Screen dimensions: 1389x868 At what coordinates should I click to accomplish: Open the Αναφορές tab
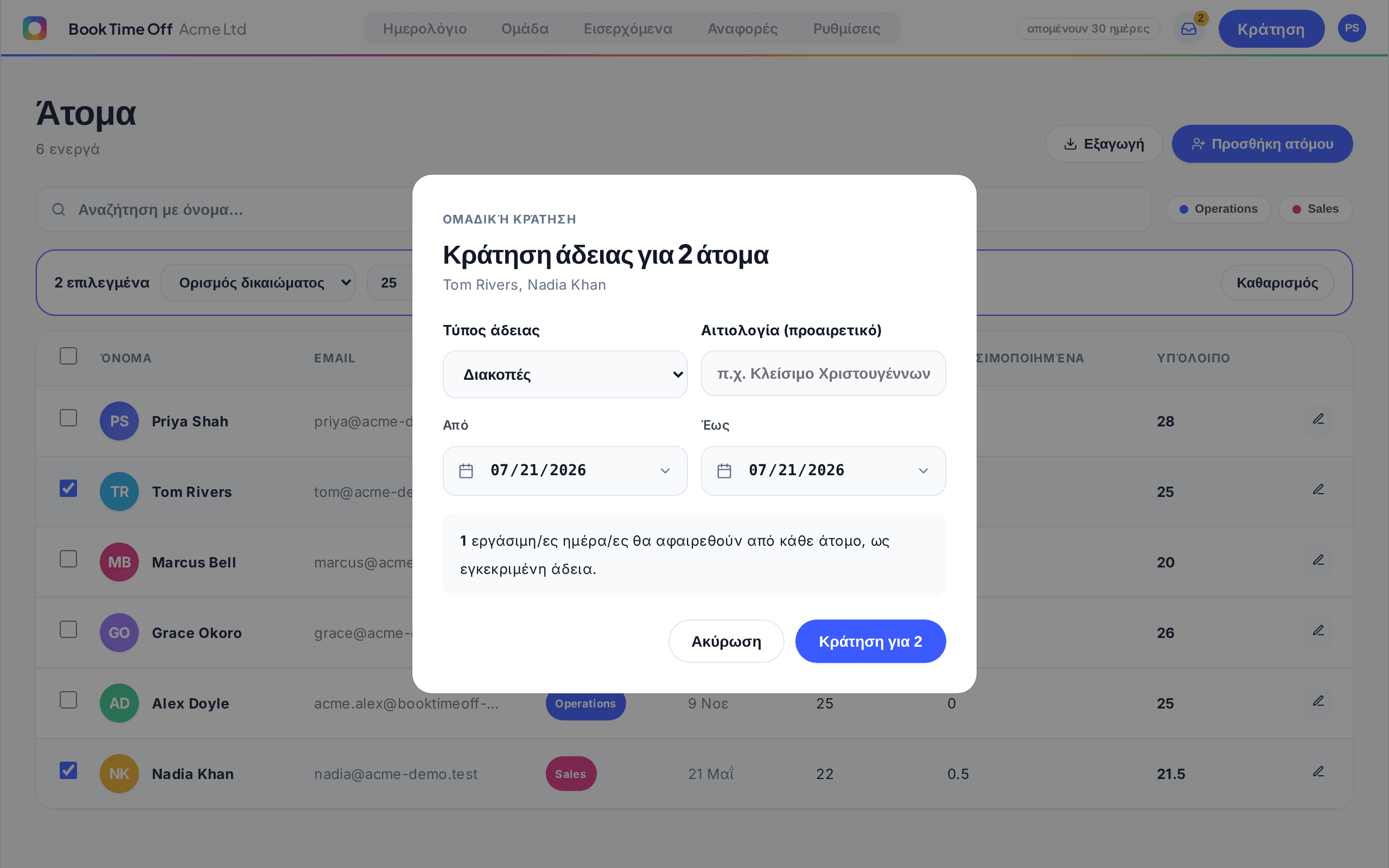742,29
